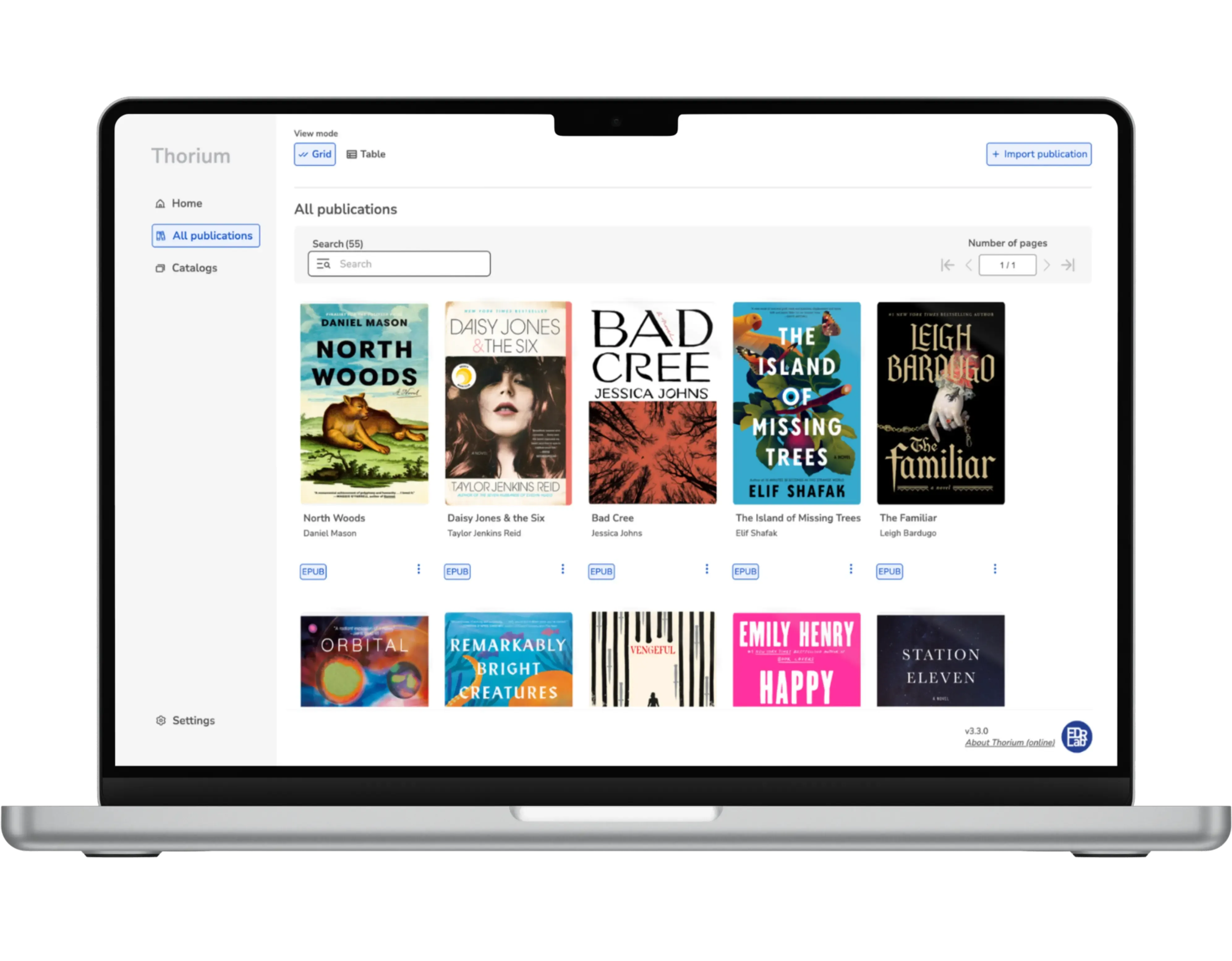Click the Thorium app title
This screenshot has height=961, width=1232.
pos(191,156)
